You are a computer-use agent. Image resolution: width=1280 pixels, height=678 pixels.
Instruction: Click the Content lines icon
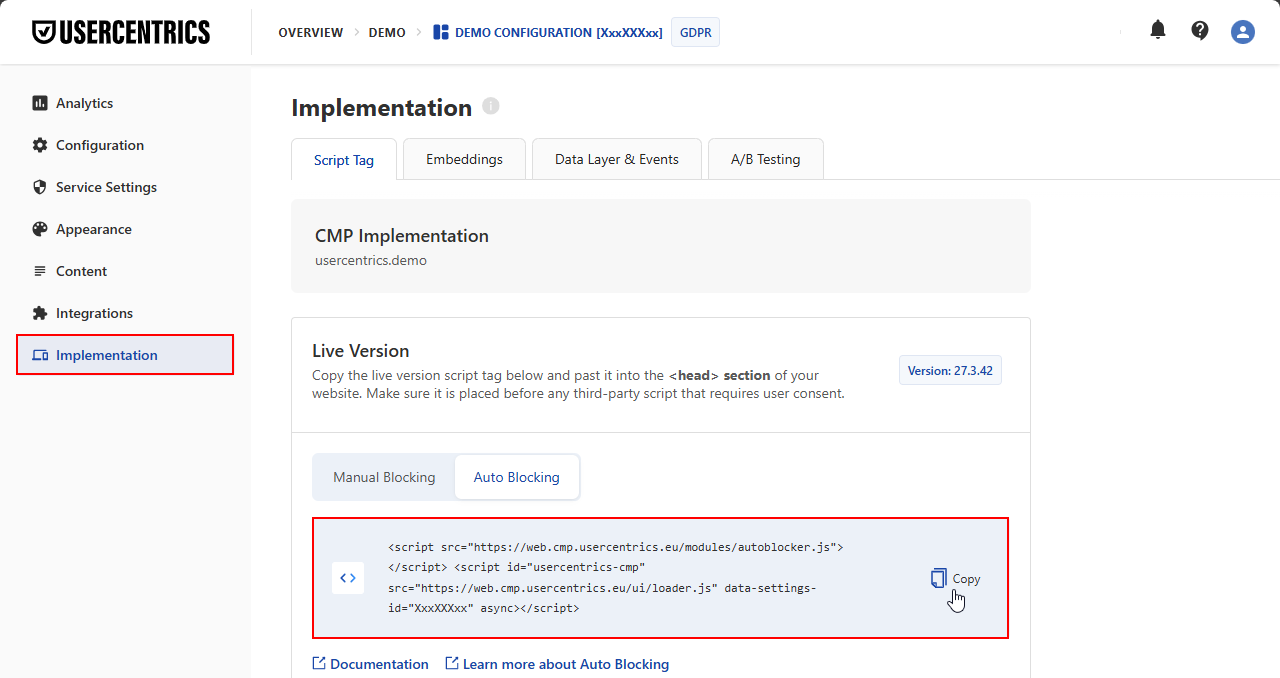(40, 271)
